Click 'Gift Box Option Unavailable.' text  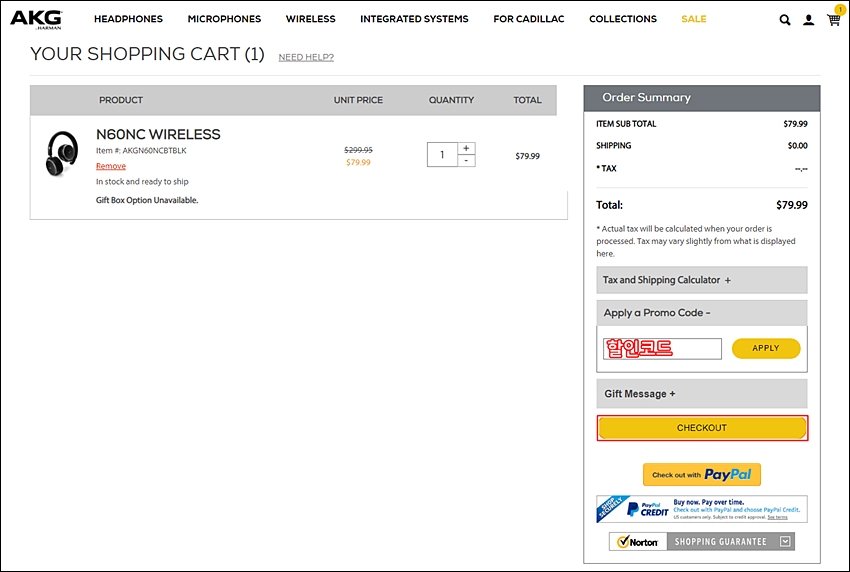[x=147, y=200]
